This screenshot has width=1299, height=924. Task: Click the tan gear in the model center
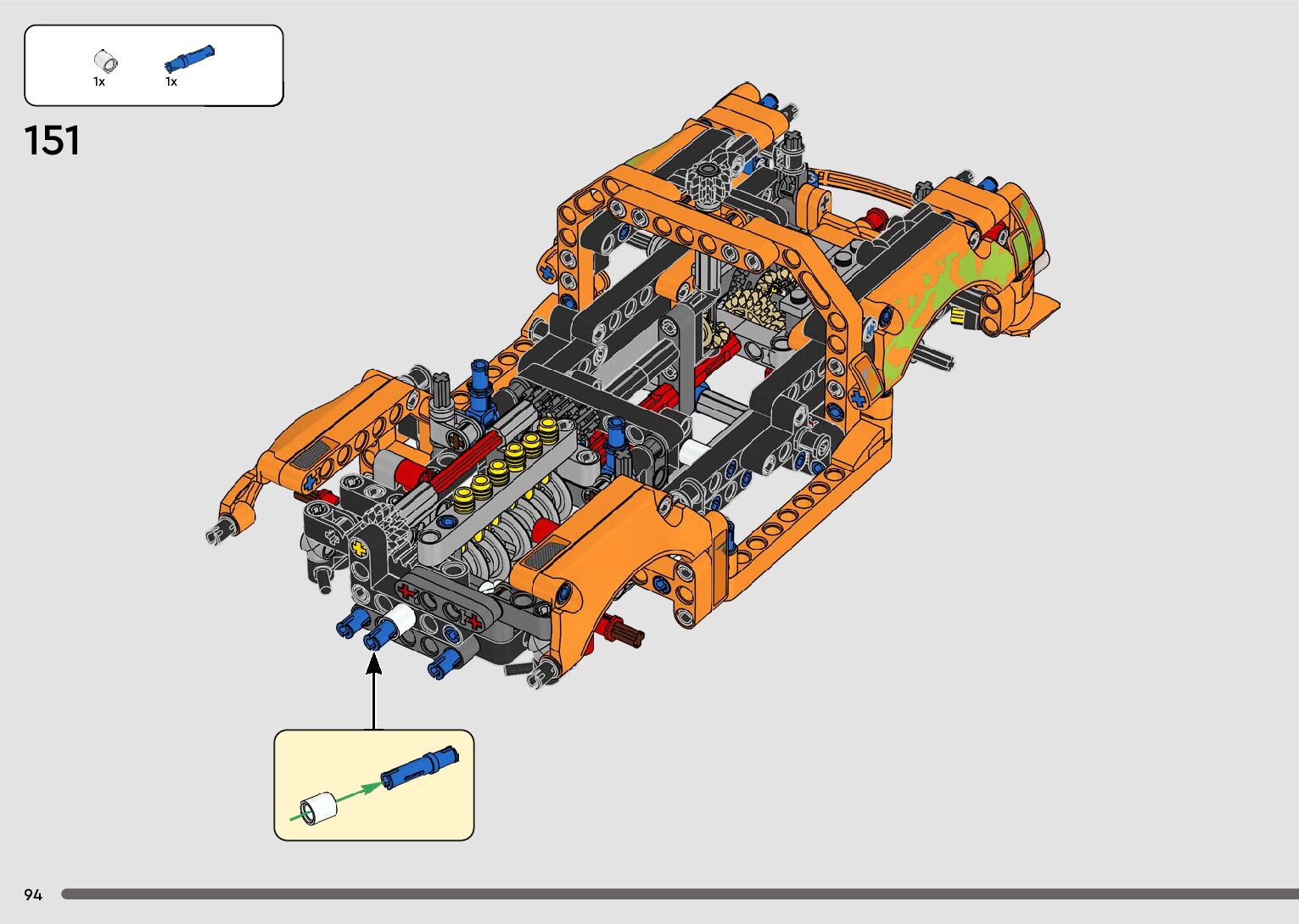pyautogui.click(x=754, y=303)
